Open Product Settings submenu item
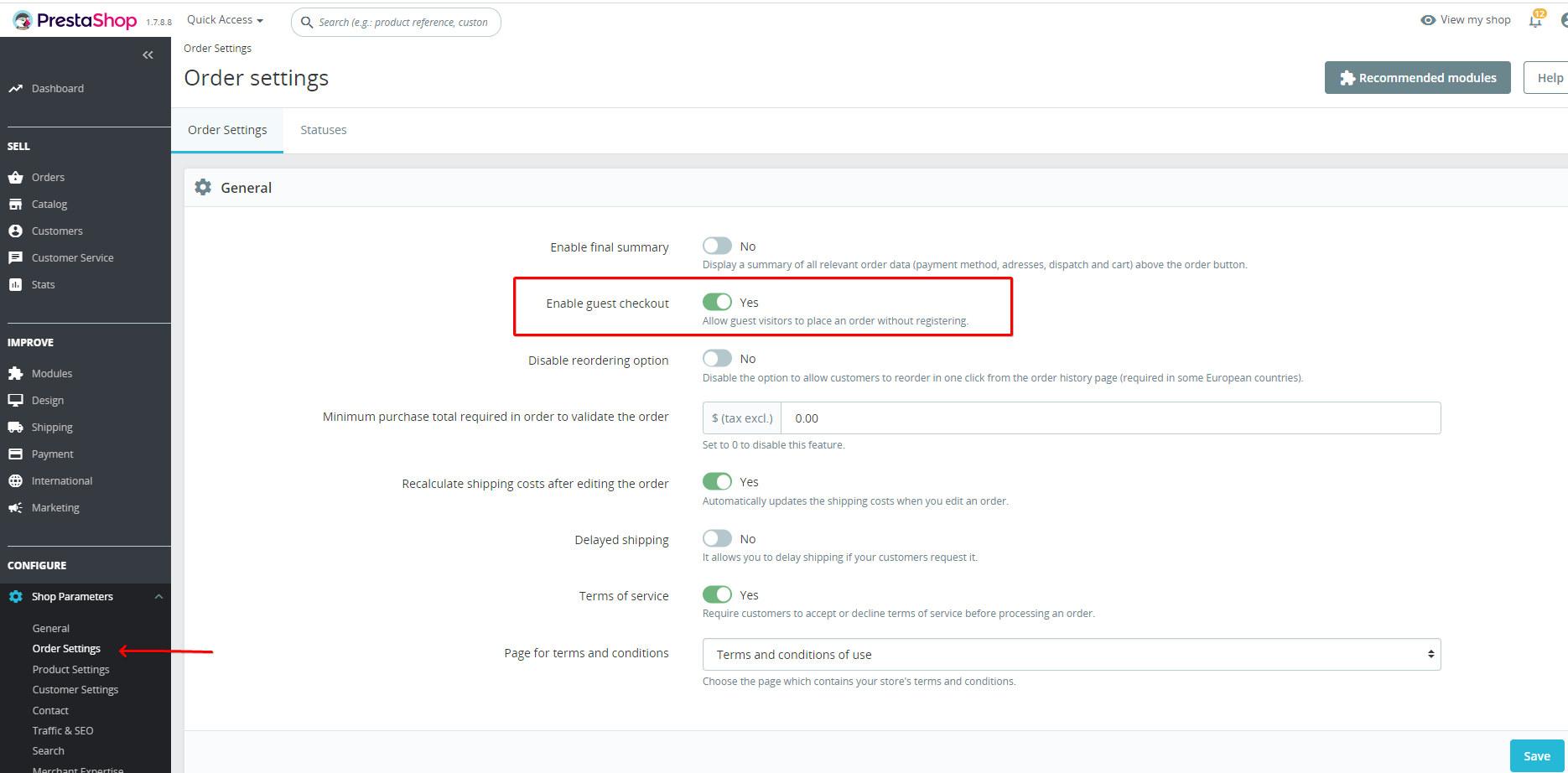 click(x=71, y=669)
